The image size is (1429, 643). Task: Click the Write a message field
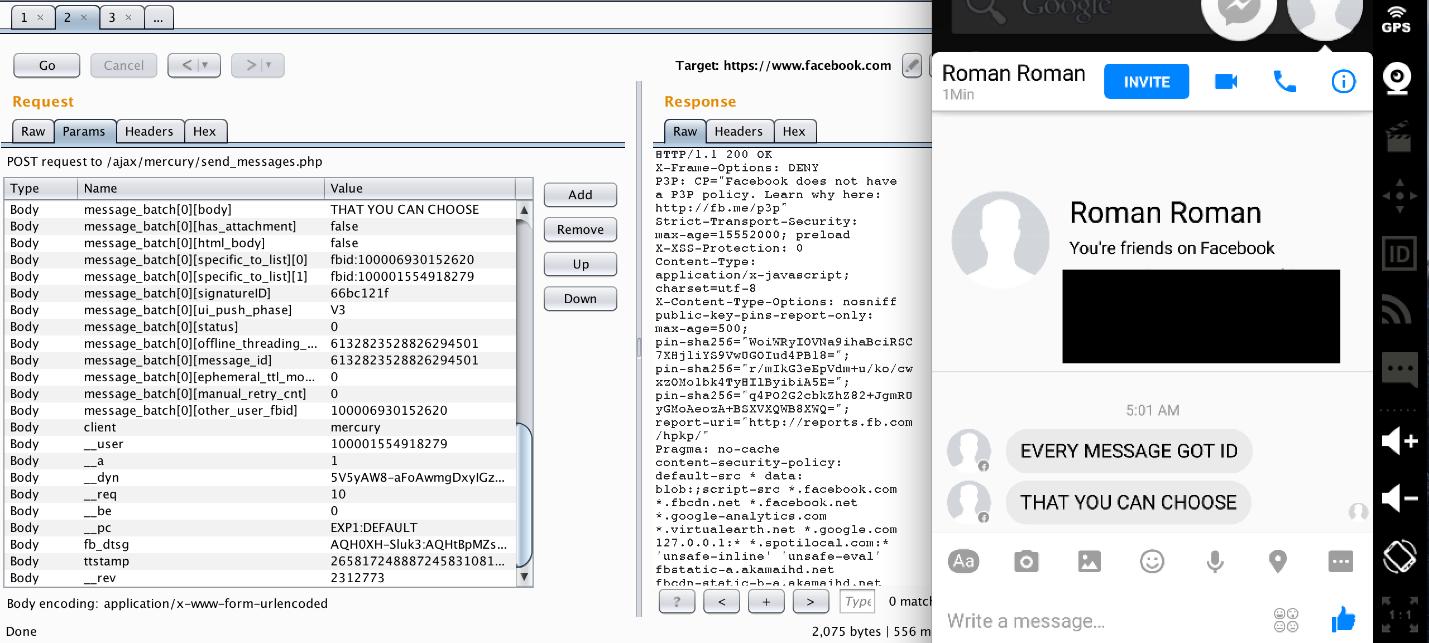[x=1100, y=620]
